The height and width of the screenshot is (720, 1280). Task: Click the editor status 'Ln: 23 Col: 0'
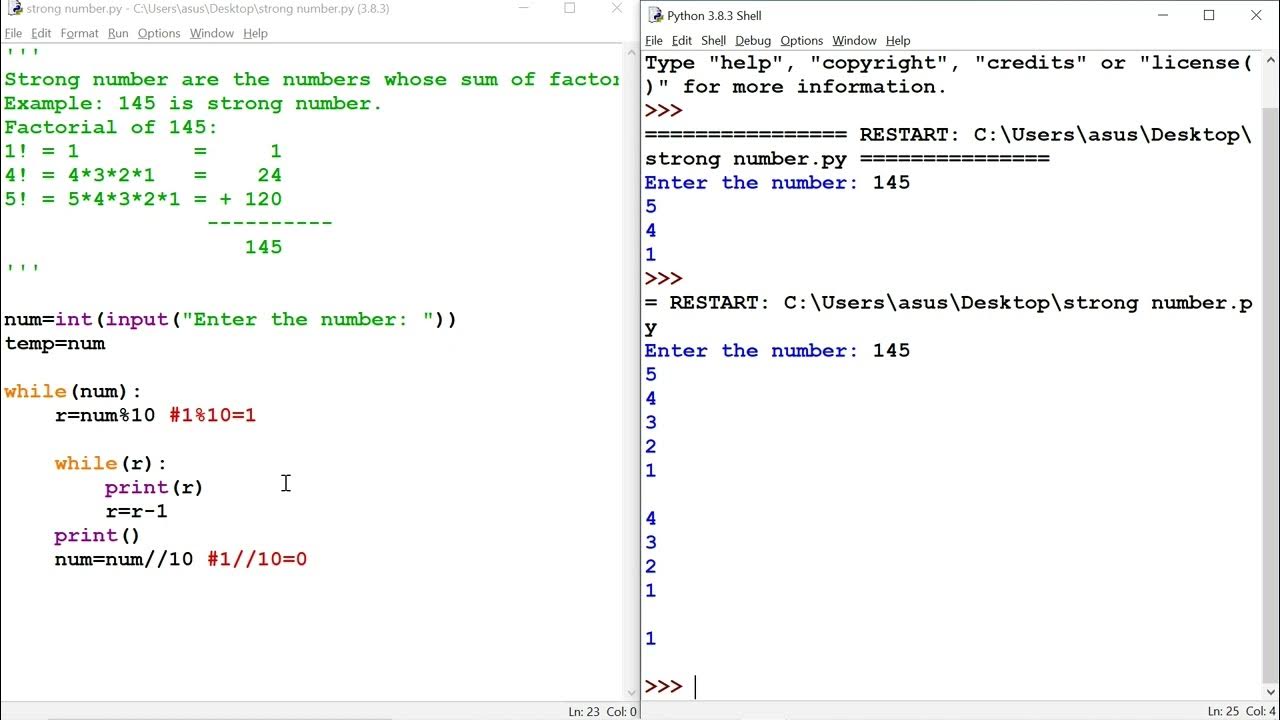pyautogui.click(x=602, y=711)
